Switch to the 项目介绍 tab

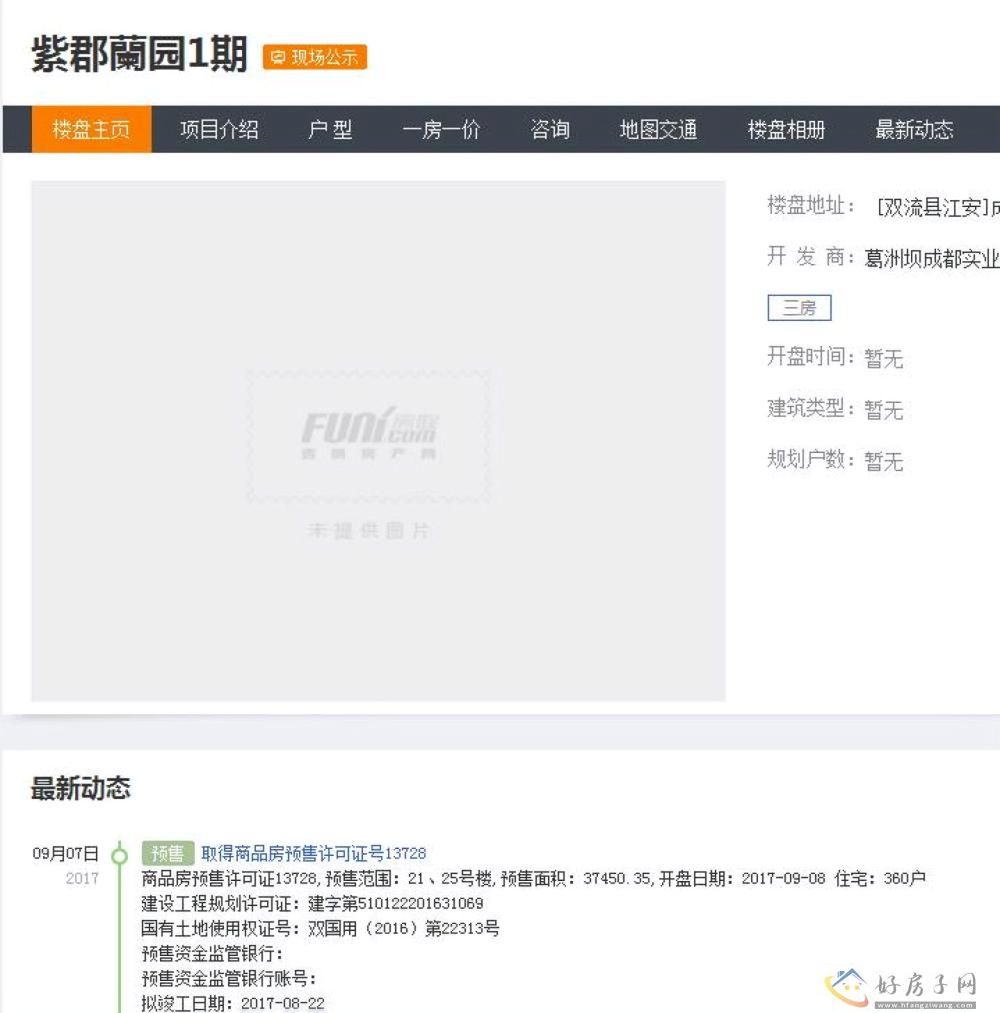point(219,130)
